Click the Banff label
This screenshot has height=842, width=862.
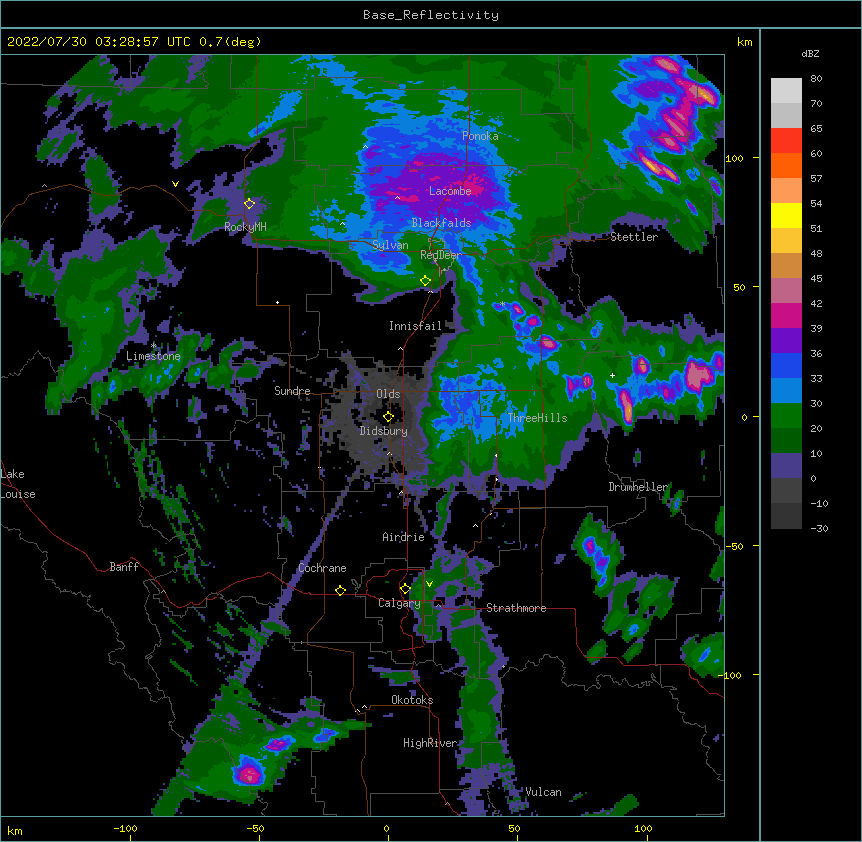(124, 567)
